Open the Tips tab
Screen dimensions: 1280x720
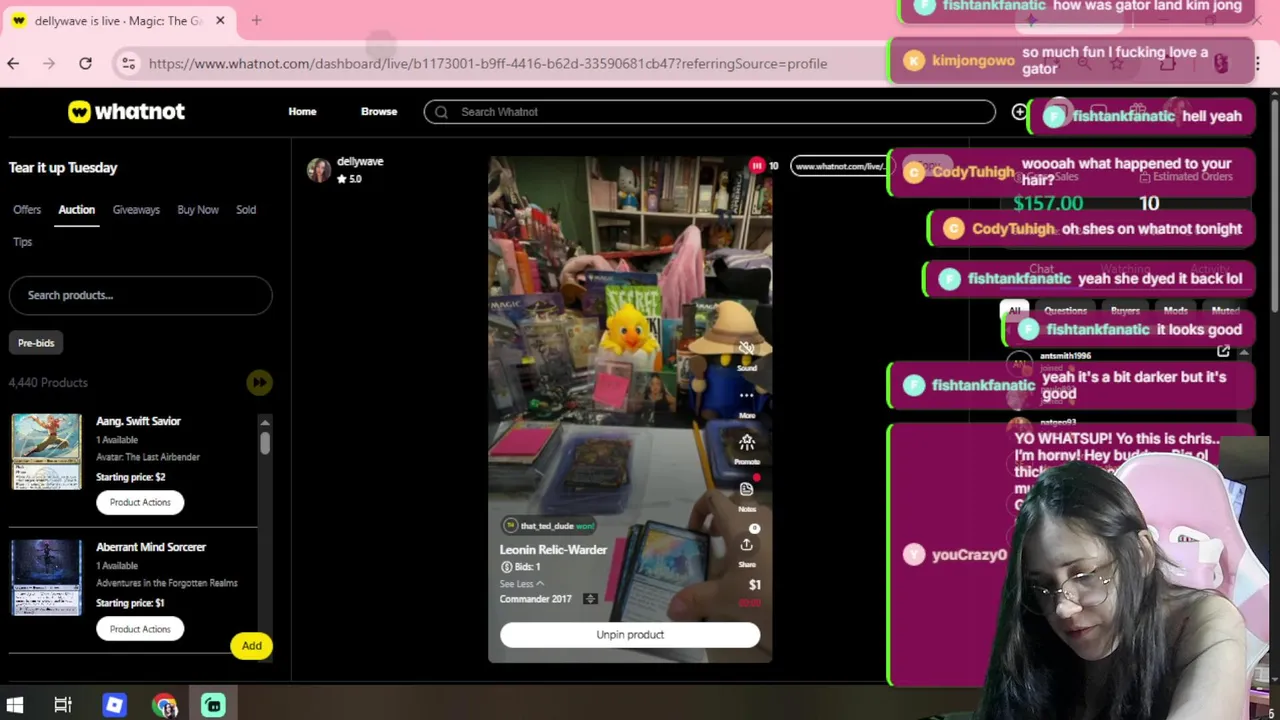(22, 242)
